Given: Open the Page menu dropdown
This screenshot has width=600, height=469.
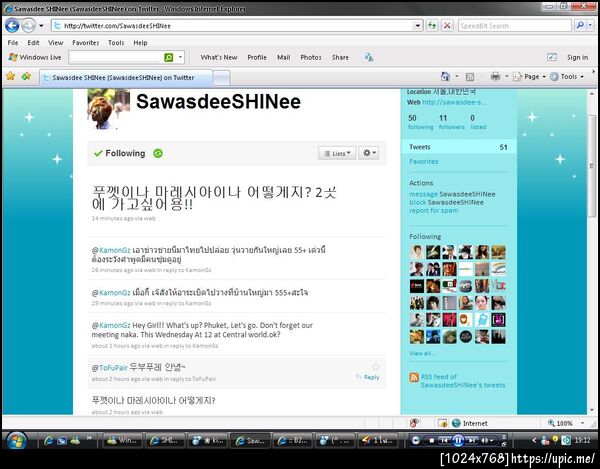Looking at the screenshot, I should coord(529,77).
